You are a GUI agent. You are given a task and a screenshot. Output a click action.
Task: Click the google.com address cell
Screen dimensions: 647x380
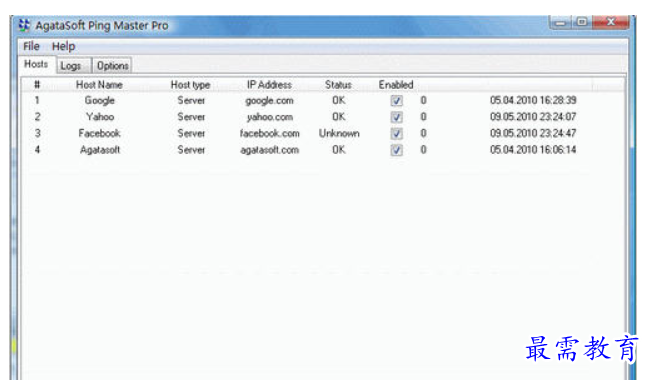[269, 100]
